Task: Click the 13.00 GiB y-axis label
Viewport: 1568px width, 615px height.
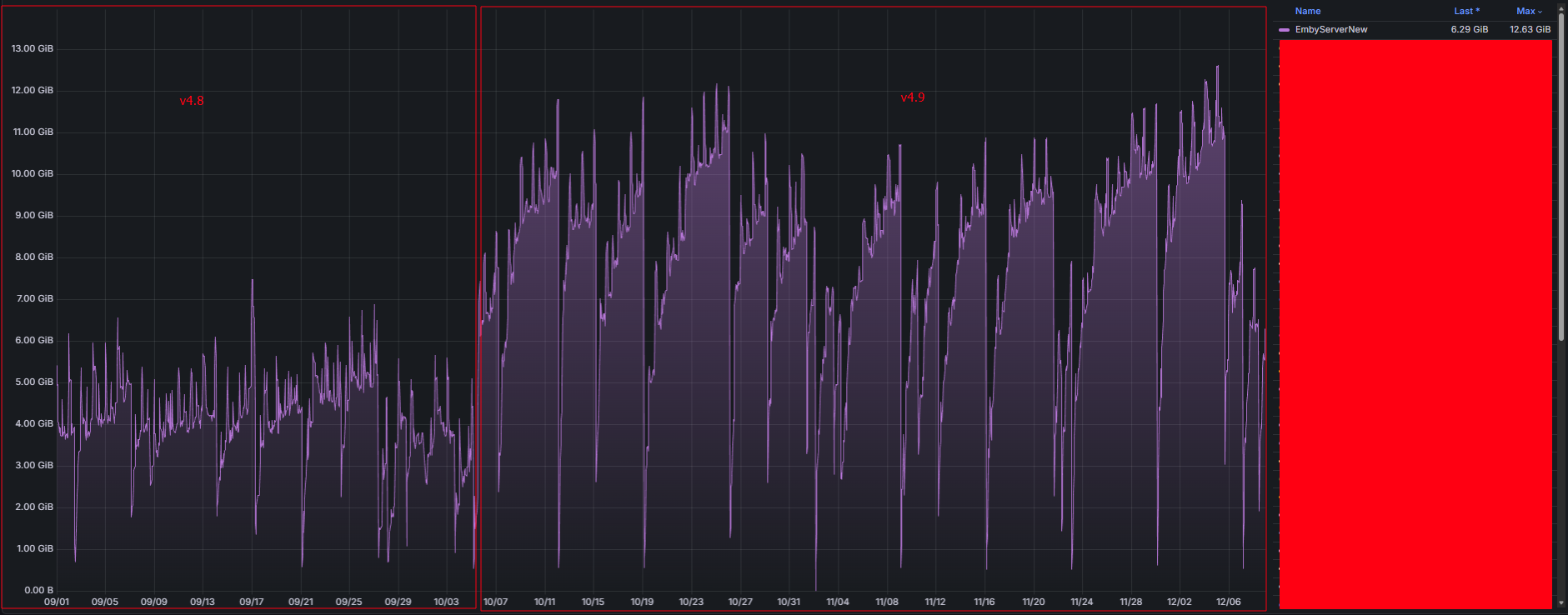Action: [x=33, y=48]
